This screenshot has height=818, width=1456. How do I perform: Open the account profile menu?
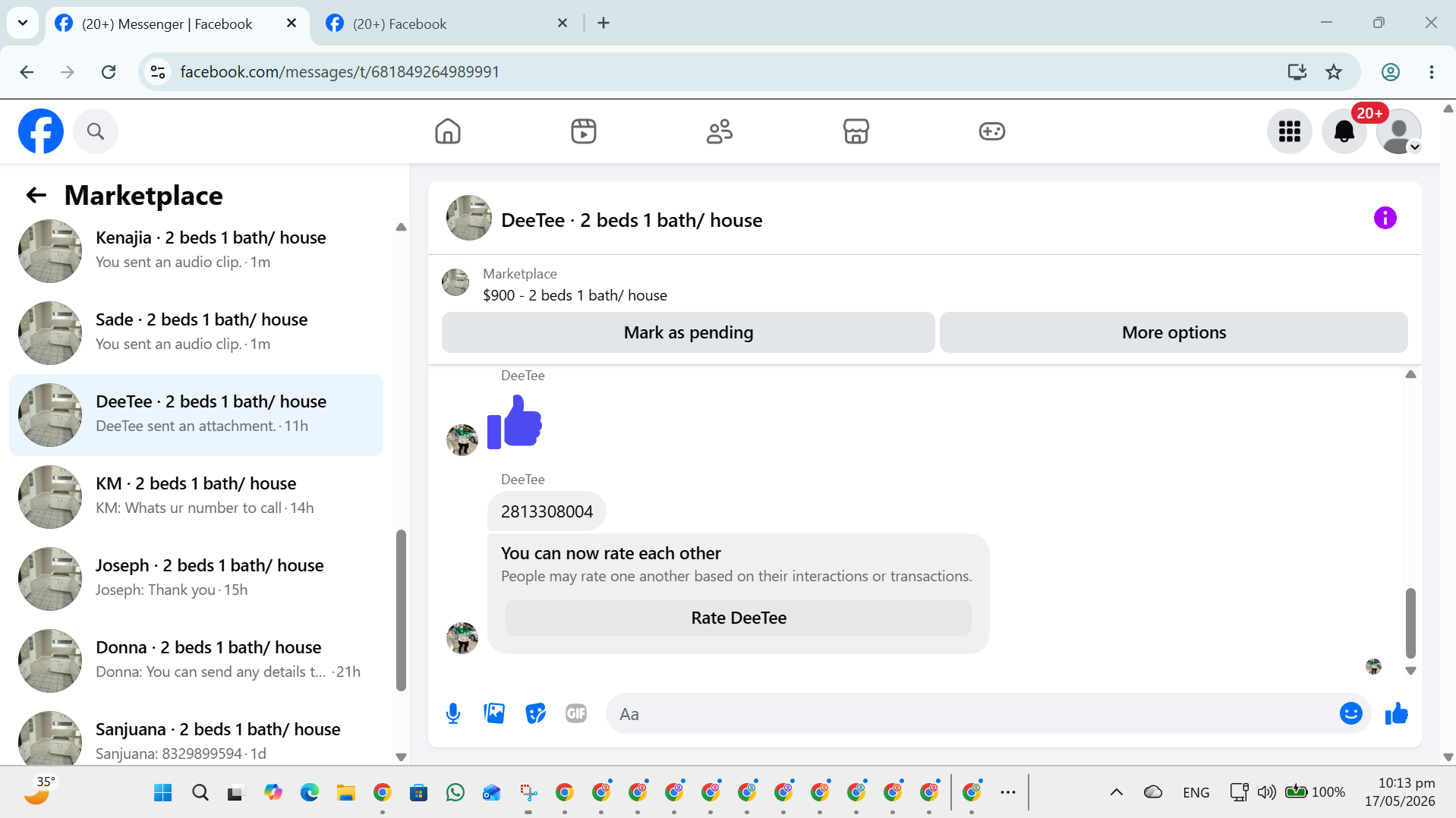click(1399, 131)
